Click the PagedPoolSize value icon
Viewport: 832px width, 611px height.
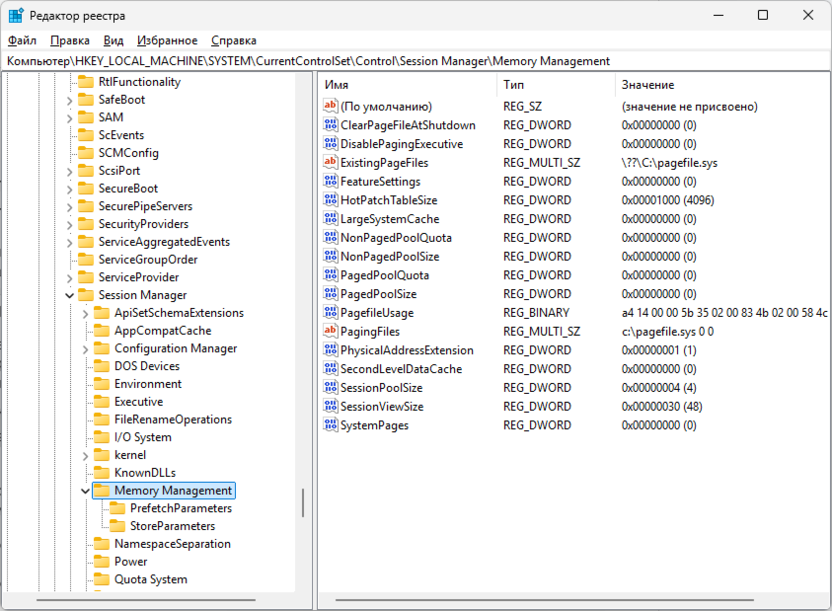[x=330, y=293]
